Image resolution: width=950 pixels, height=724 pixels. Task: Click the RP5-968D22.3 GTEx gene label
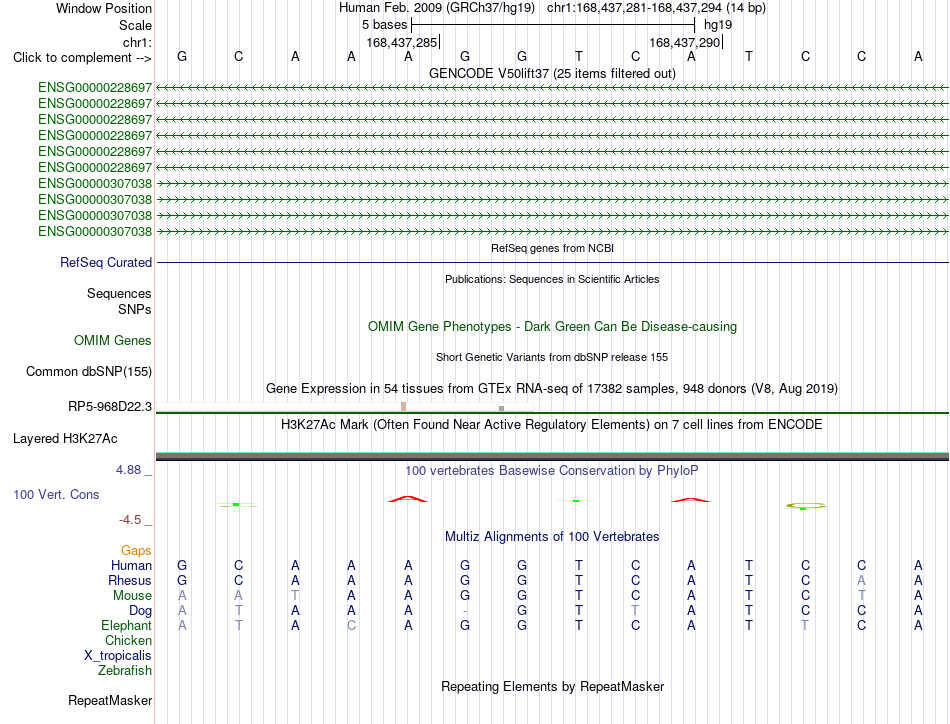coord(110,407)
